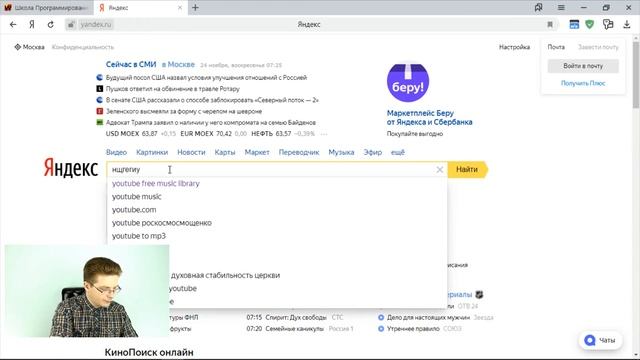Choose suggestion духовная стабильность церкви

(x=225, y=275)
